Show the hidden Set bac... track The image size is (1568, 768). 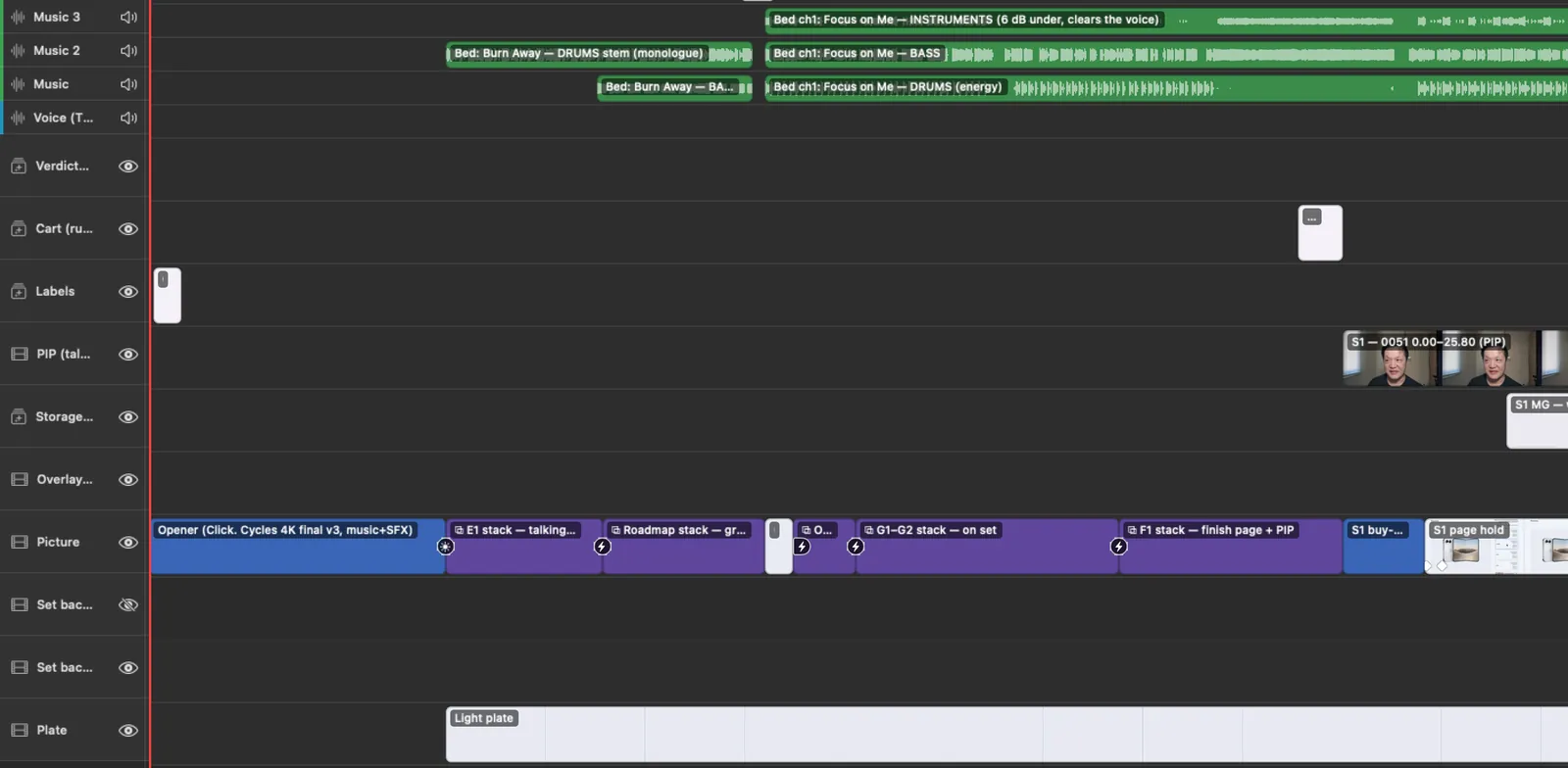click(x=128, y=604)
